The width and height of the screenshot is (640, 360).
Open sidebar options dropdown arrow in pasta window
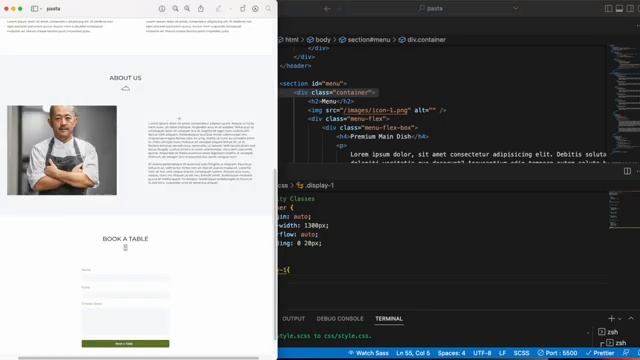[x=41, y=9]
